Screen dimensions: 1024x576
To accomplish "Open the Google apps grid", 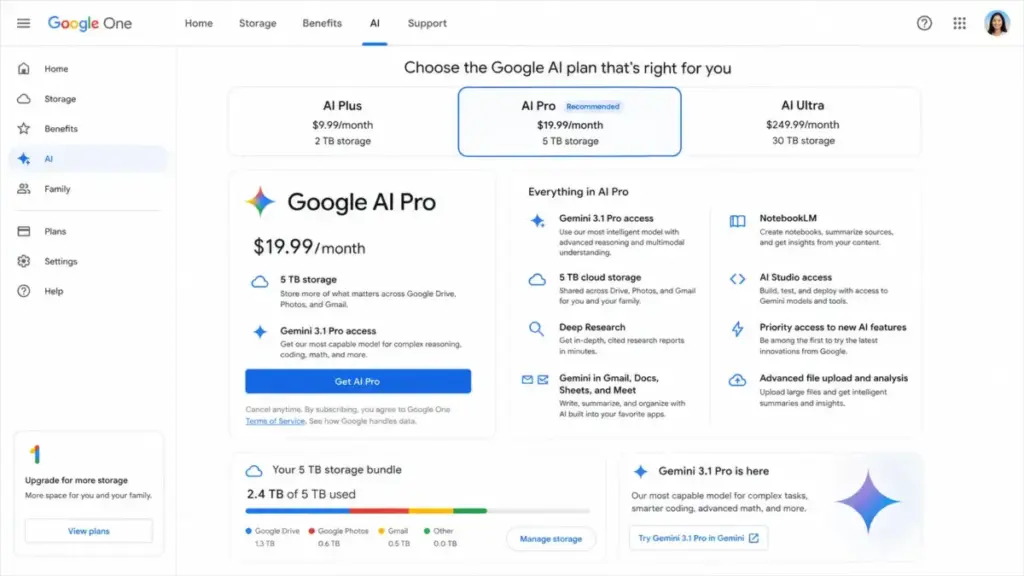I will click(x=959, y=24).
